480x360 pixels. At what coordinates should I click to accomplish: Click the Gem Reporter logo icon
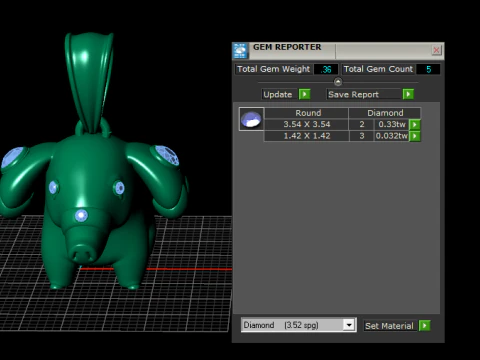click(240, 51)
